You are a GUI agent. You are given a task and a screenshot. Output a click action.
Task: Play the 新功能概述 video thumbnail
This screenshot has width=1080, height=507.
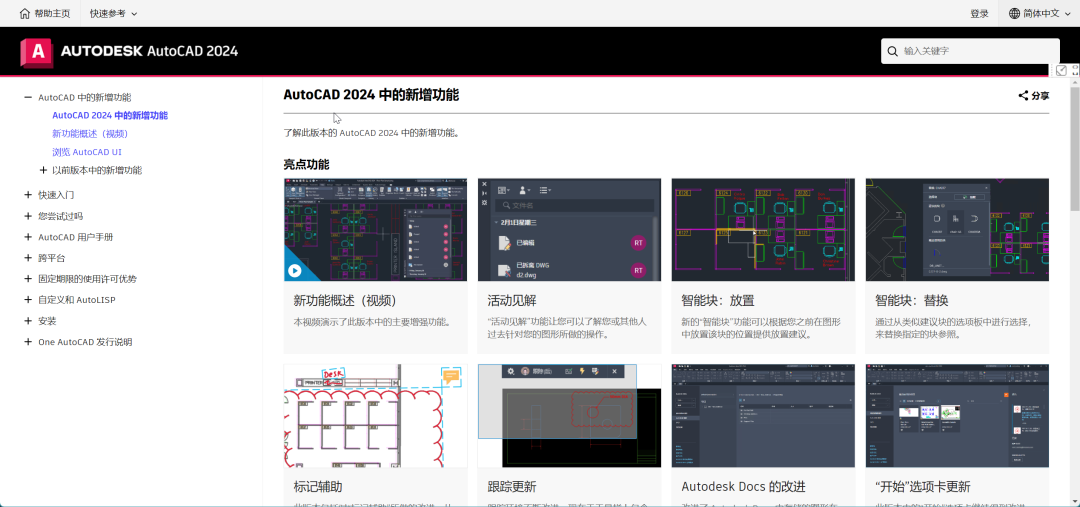[375, 229]
